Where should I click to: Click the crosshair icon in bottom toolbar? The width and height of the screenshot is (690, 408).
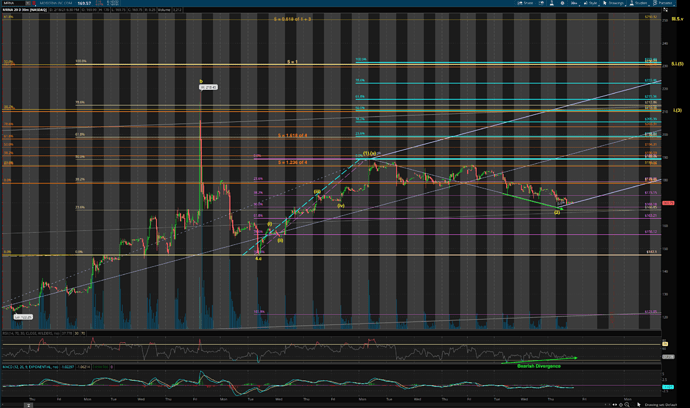pyautogui.click(x=621, y=404)
